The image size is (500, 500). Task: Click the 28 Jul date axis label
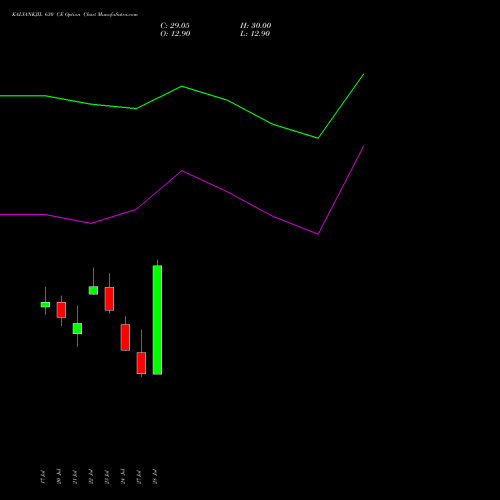[155, 477]
